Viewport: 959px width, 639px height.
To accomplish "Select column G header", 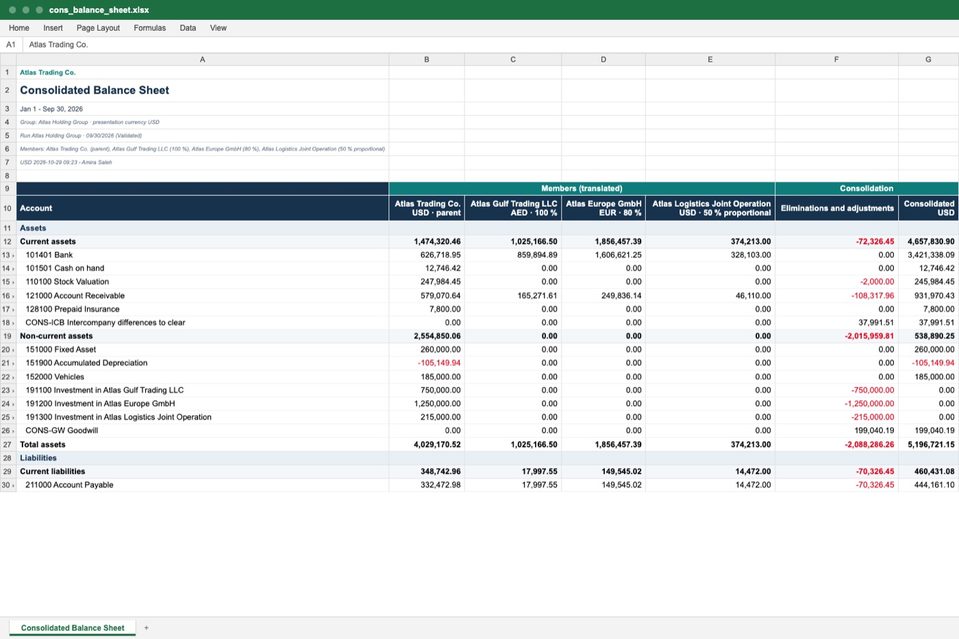I will point(928,59).
